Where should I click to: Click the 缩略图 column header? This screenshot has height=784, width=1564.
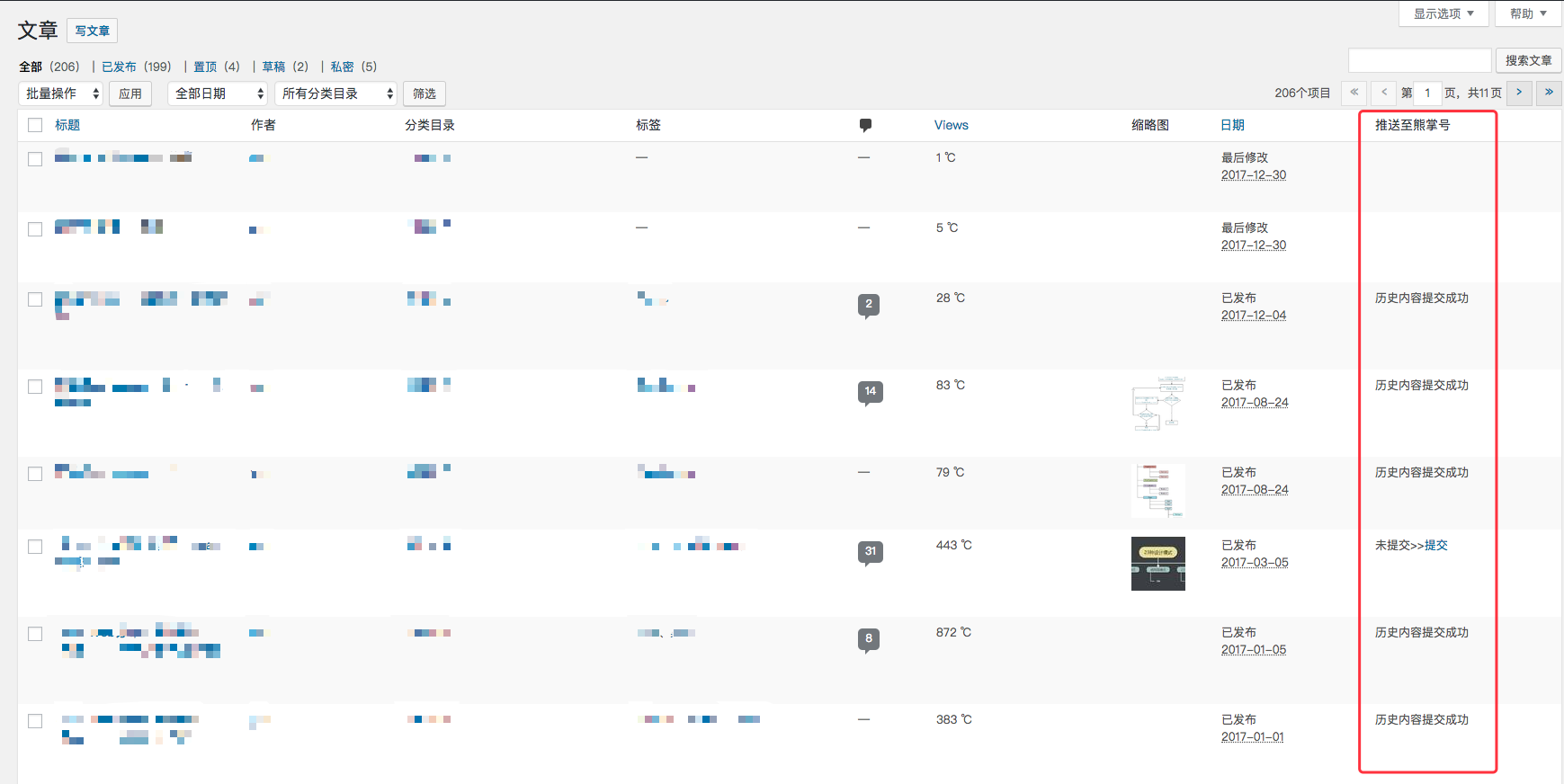(1150, 125)
